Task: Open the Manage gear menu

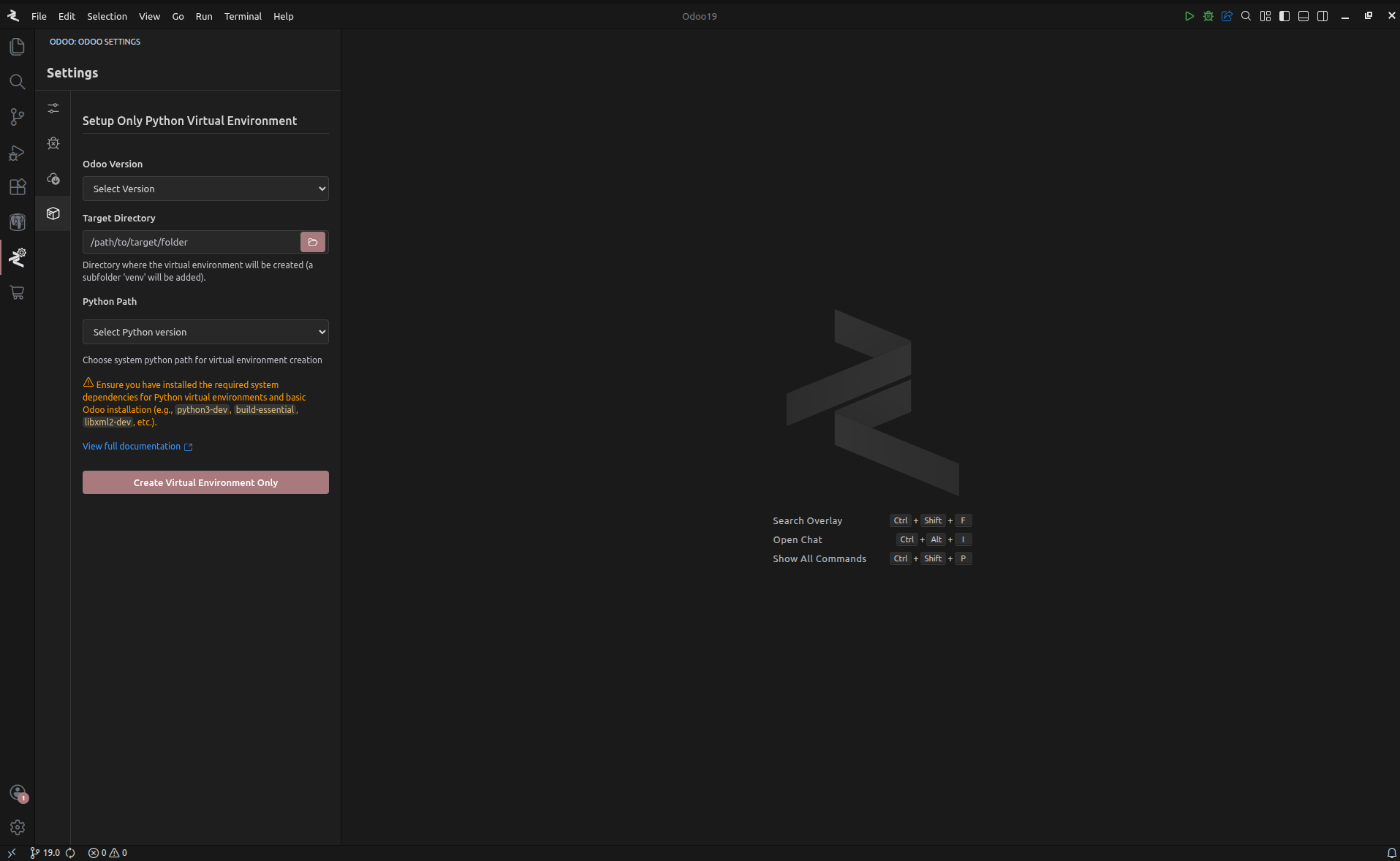Action: 18,827
